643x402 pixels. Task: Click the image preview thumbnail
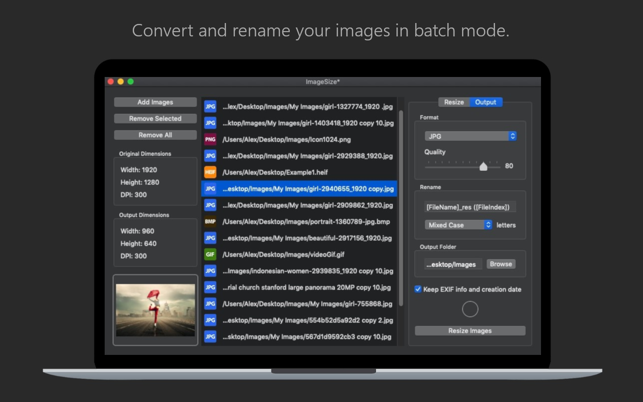[x=155, y=310]
